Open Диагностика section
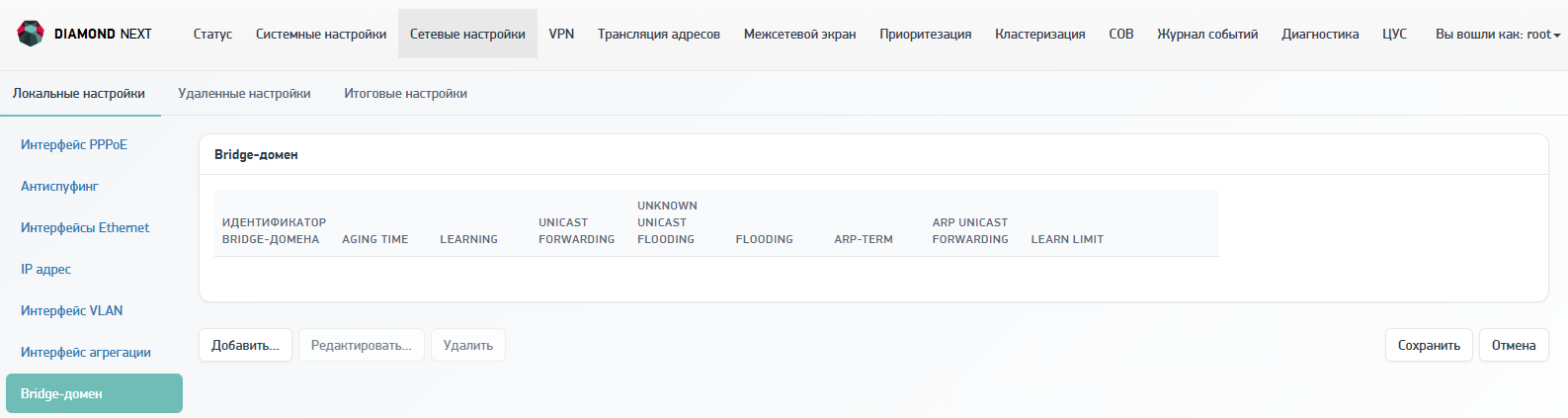The image size is (1568, 418). (1320, 34)
